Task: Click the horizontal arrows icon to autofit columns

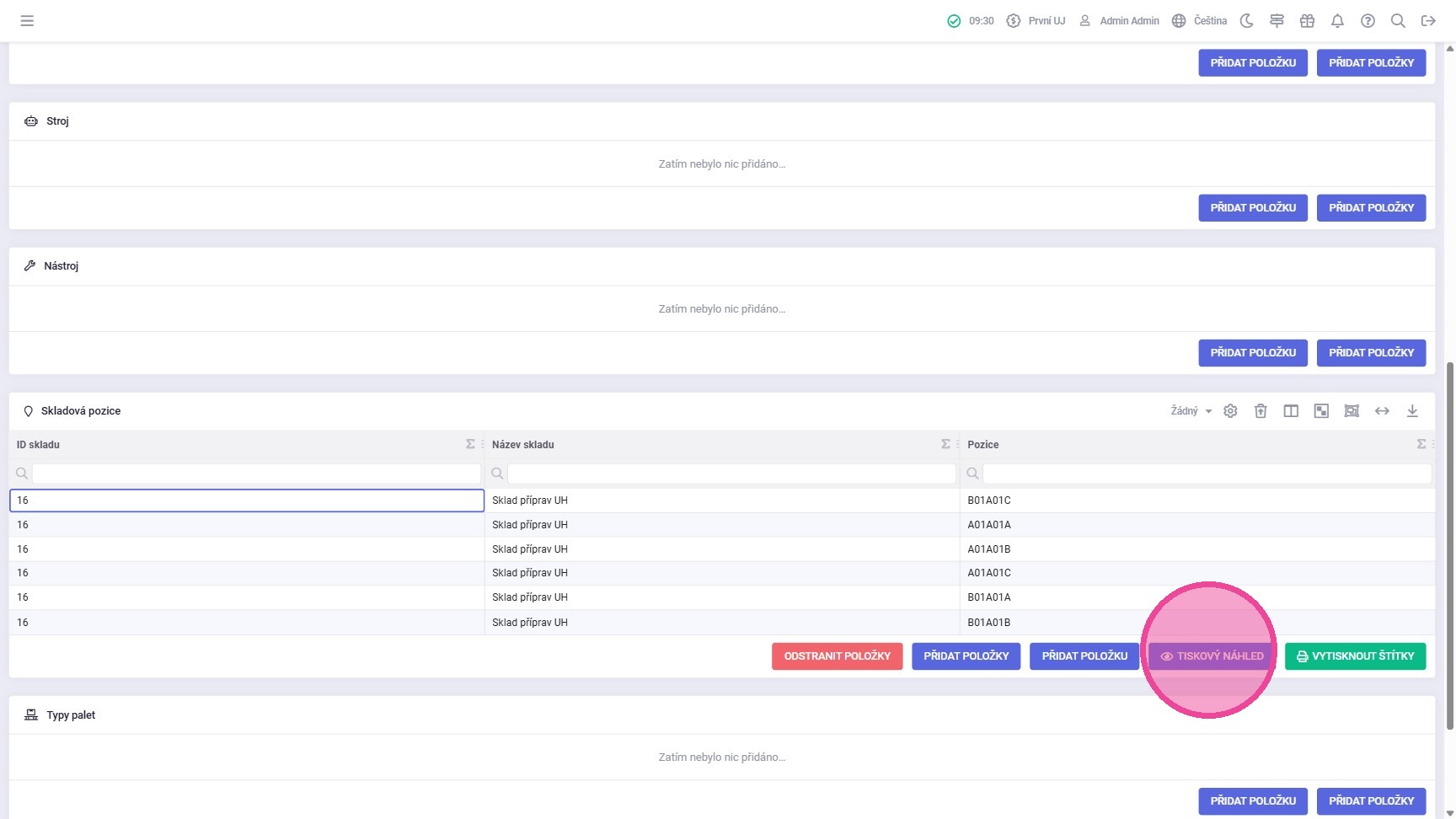Action: click(1382, 411)
